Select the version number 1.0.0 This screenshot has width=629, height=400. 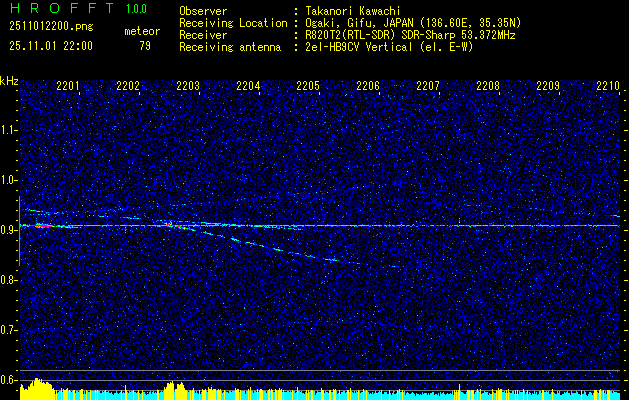(136, 8)
